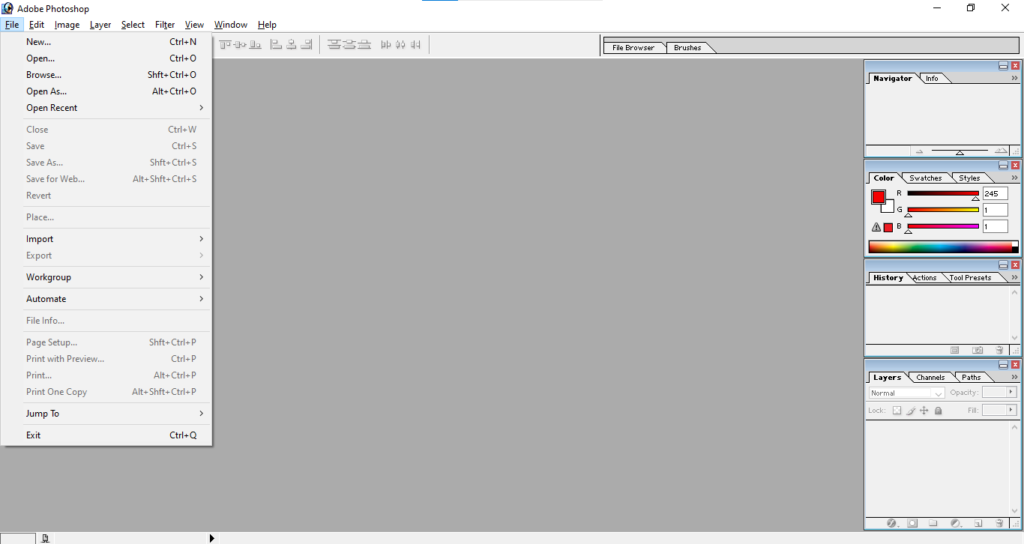The image size is (1024, 544).
Task: Click the create new set folder icon
Action: coord(933,523)
